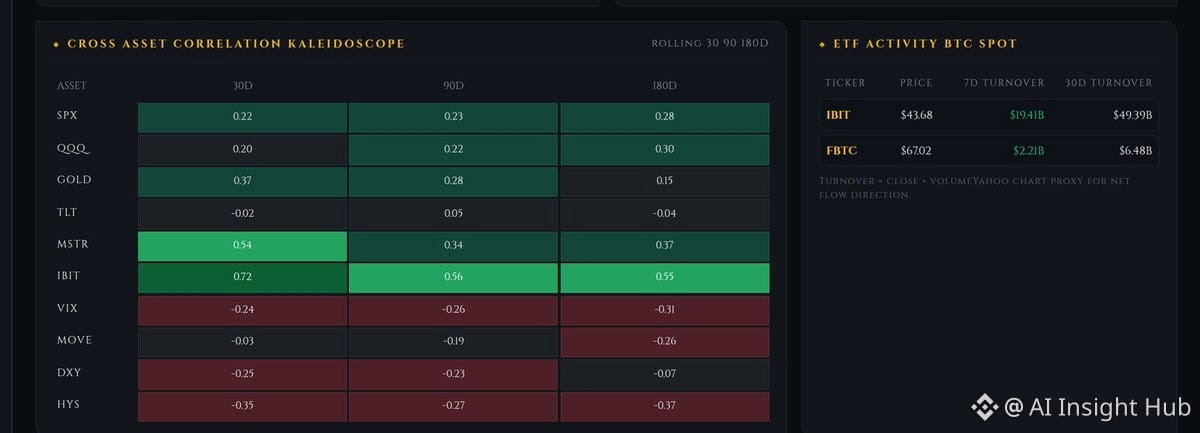1200x433 pixels.
Task: Open the FBTC ticker in ETF table
Action: (841, 151)
